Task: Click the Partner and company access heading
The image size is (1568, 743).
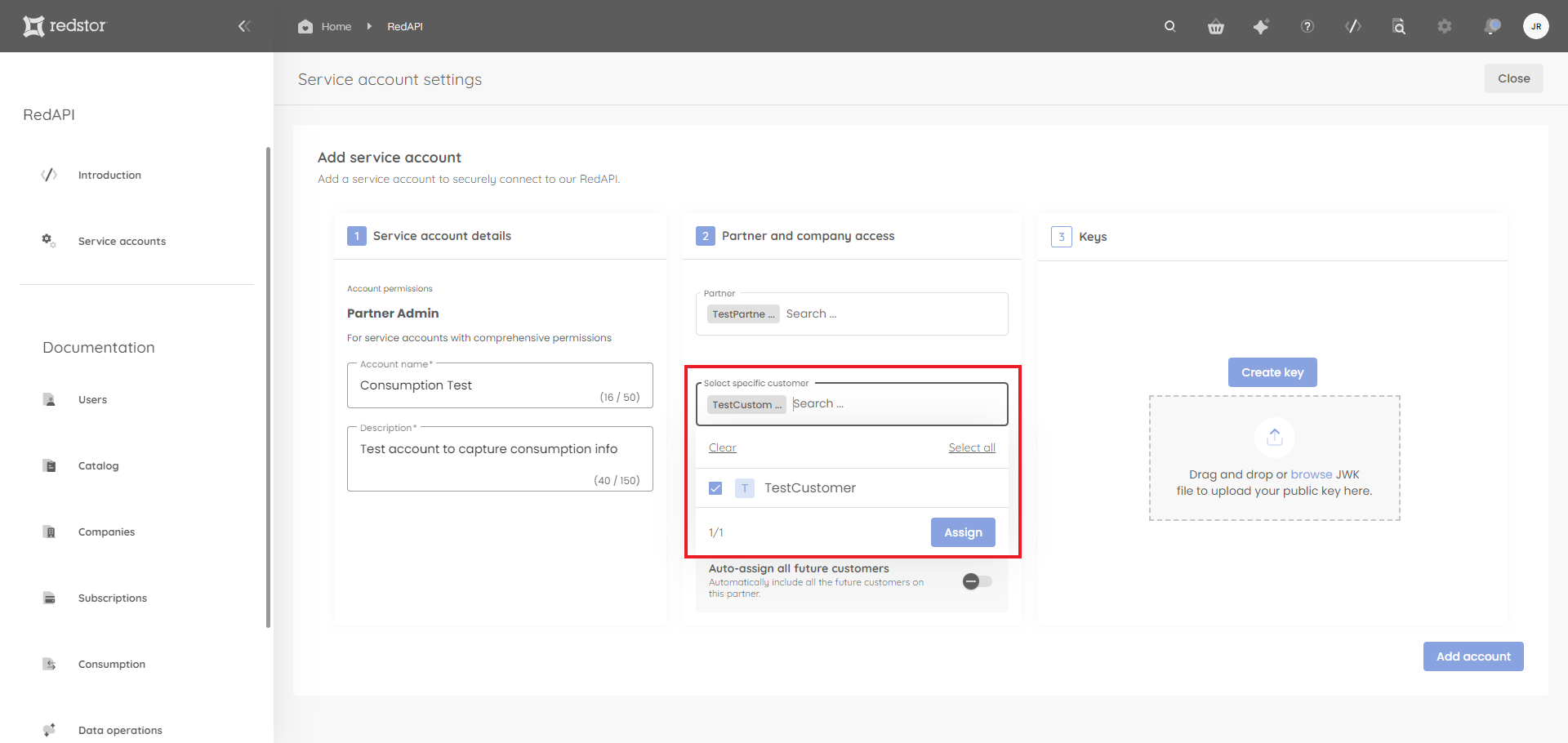Action: click(x=808, y=236)
